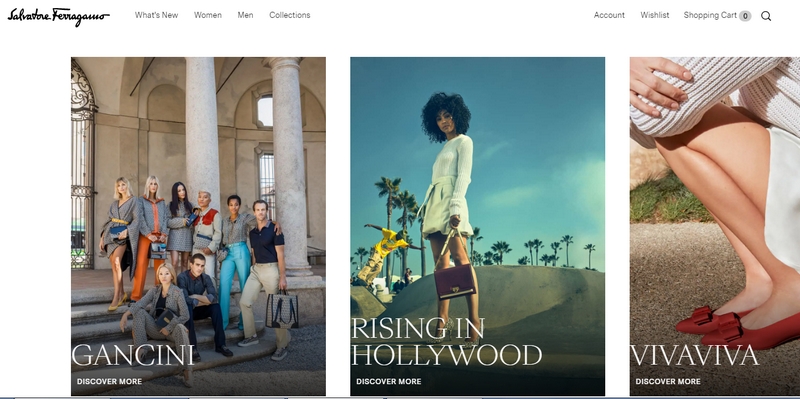Click Discover More under Vivaviva
The width and height of the screenshot is (800, 399).
point(668,381)
